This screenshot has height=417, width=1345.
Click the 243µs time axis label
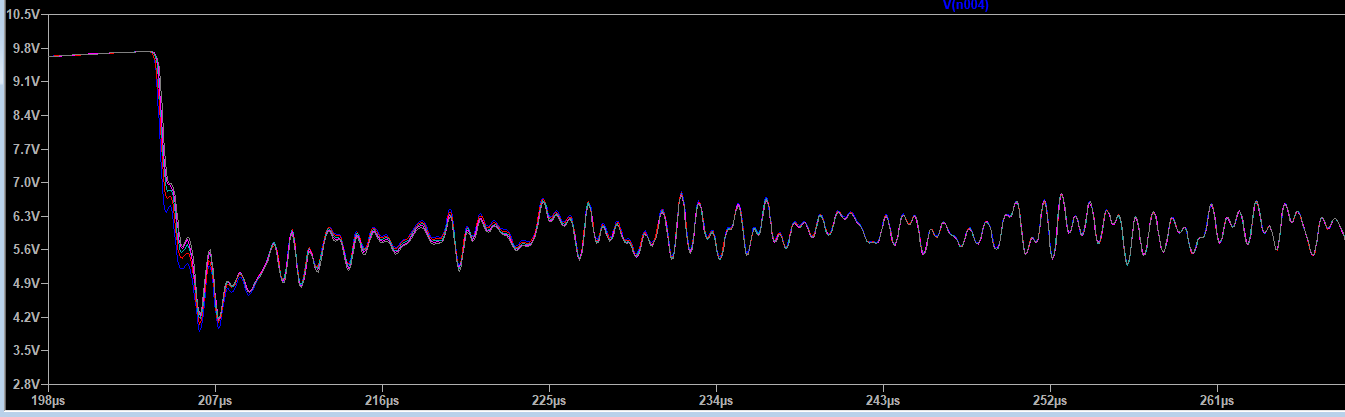883,400
